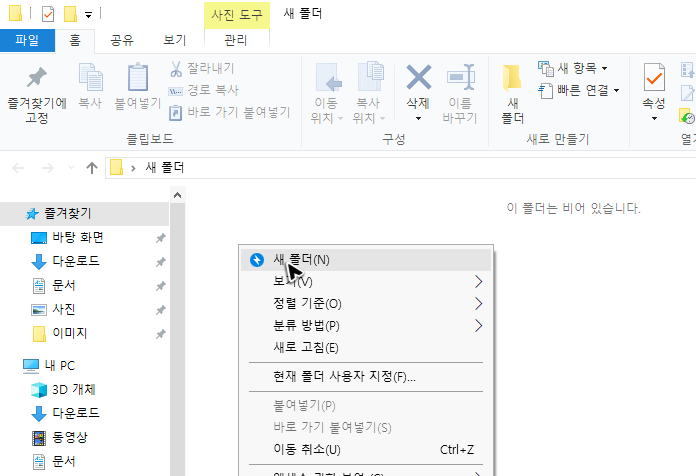This screenshot has height=476, width=696.
Task: Open 3D 개체 under 내 PC
Action: pos(74,389)
